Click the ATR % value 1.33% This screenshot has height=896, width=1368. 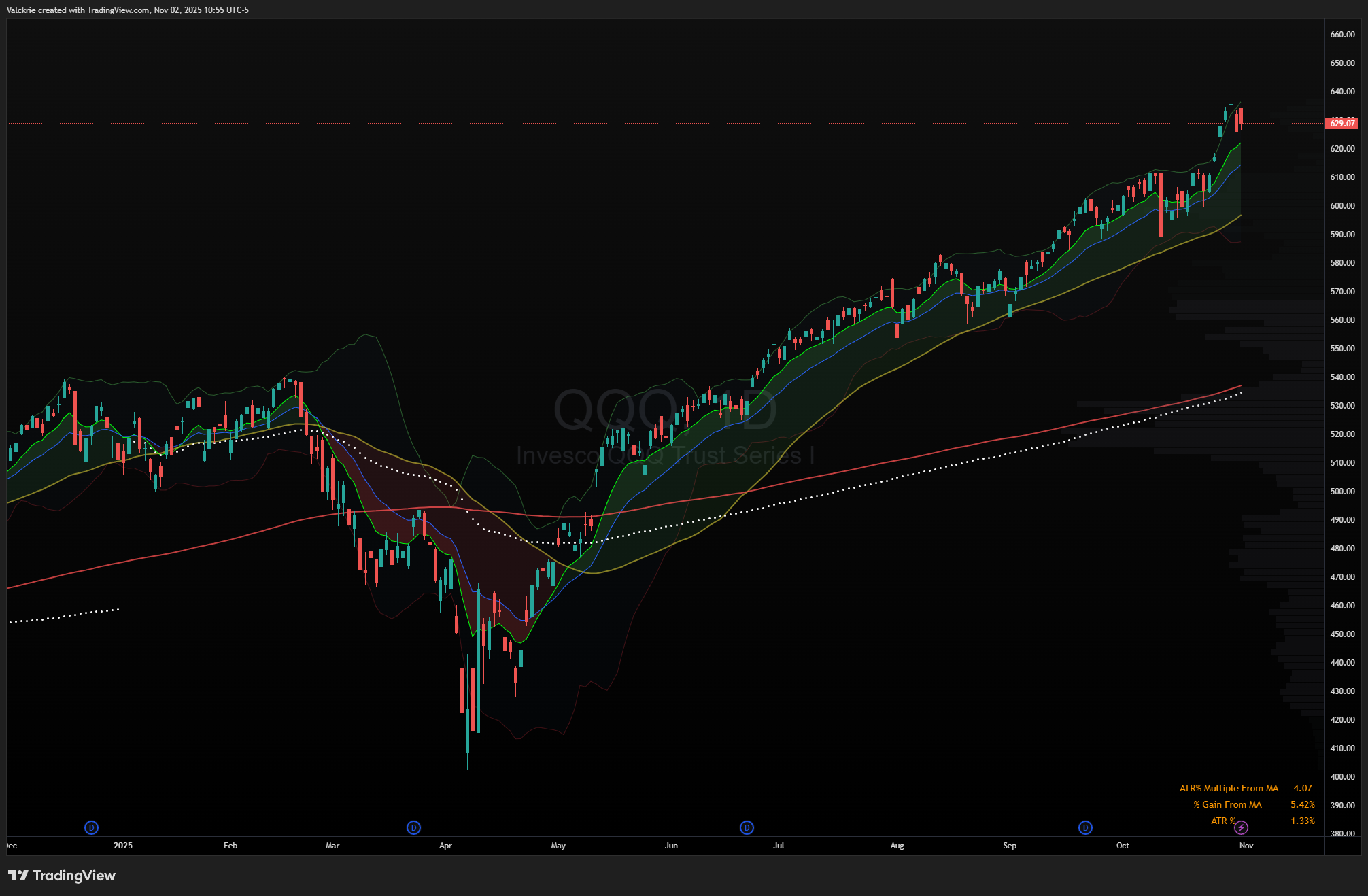pyautogui.click(x=1302, y=821)
